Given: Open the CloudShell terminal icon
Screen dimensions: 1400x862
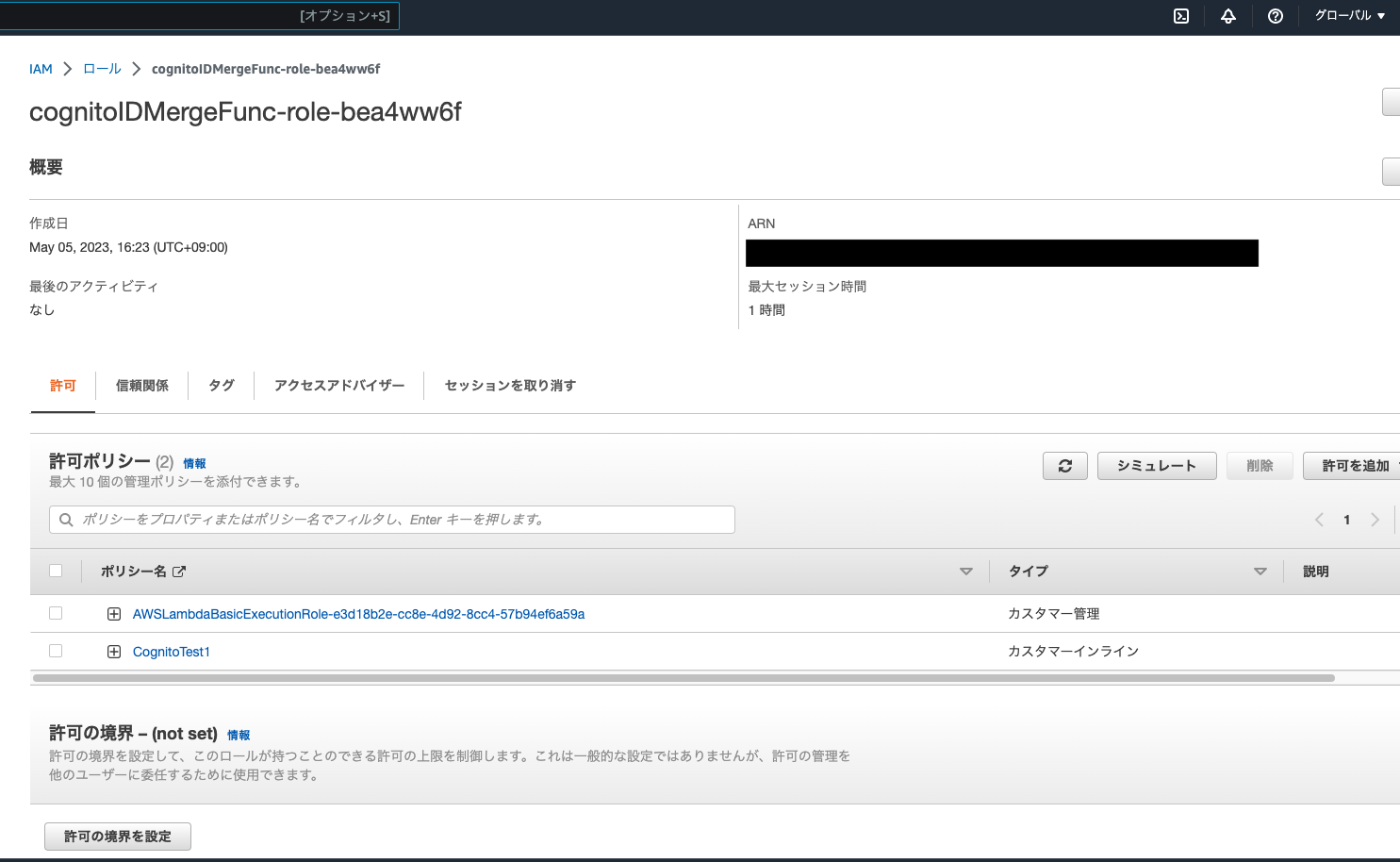Looking at the screenshot, I should (1180, 16).
